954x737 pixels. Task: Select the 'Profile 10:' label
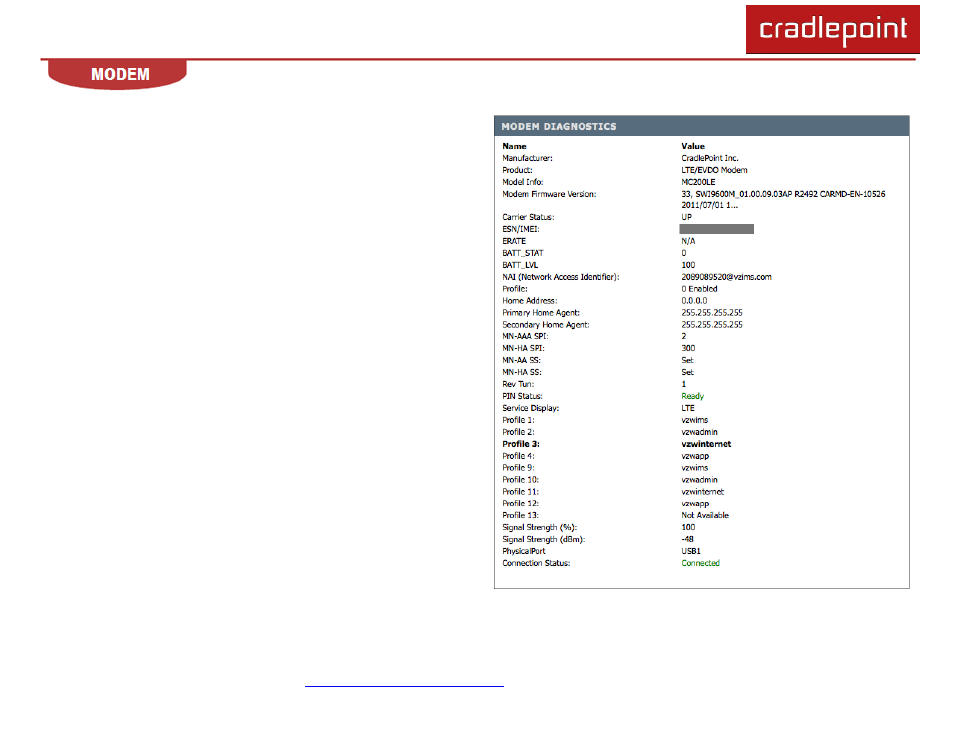[520, 480]
